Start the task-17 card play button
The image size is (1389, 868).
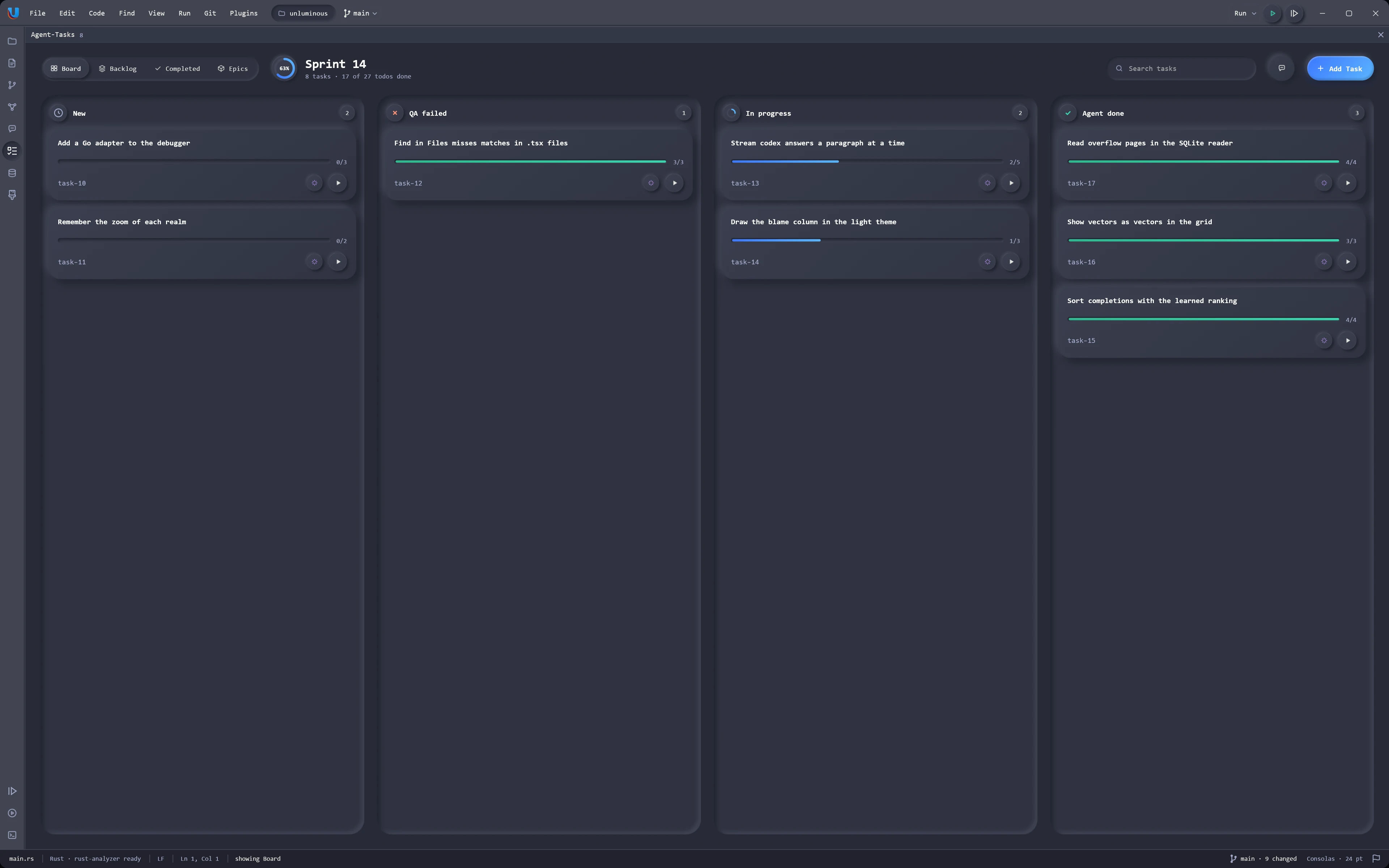point(1348,183)
